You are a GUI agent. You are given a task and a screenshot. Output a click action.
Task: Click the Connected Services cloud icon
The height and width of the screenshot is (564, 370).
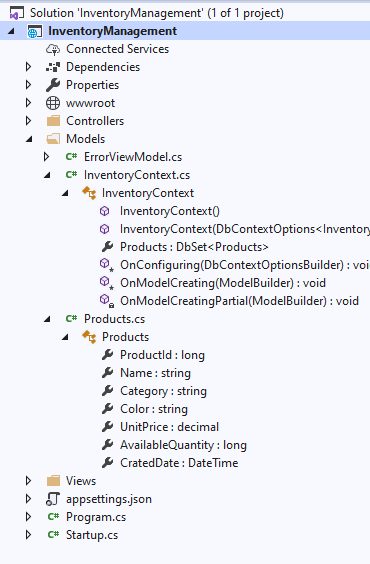pyautogui.click(x=53, y=49)
